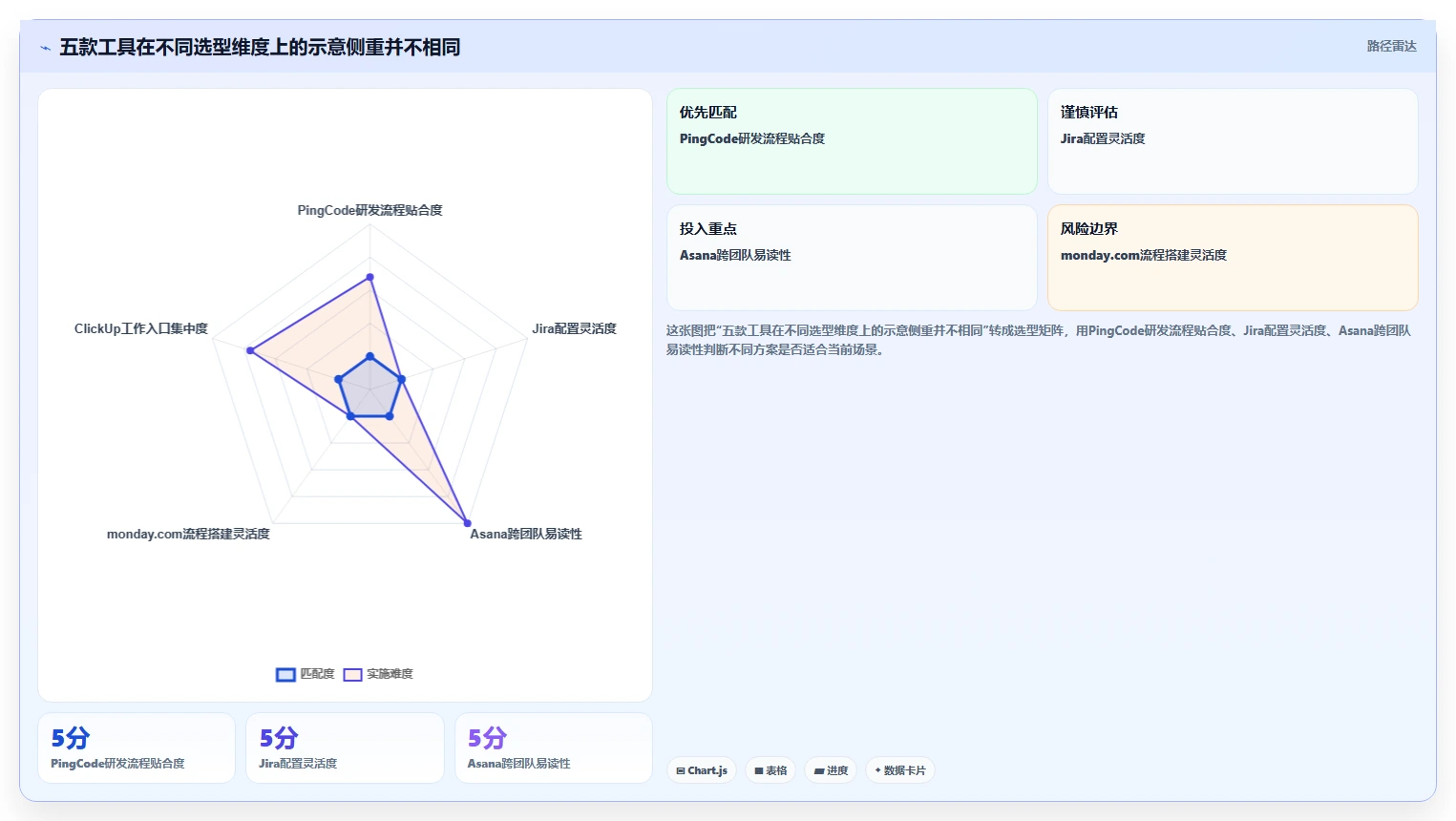1456x821 pixels.
Task: Toggle the 实施难度 legend swatch
Action: [352, 674]
